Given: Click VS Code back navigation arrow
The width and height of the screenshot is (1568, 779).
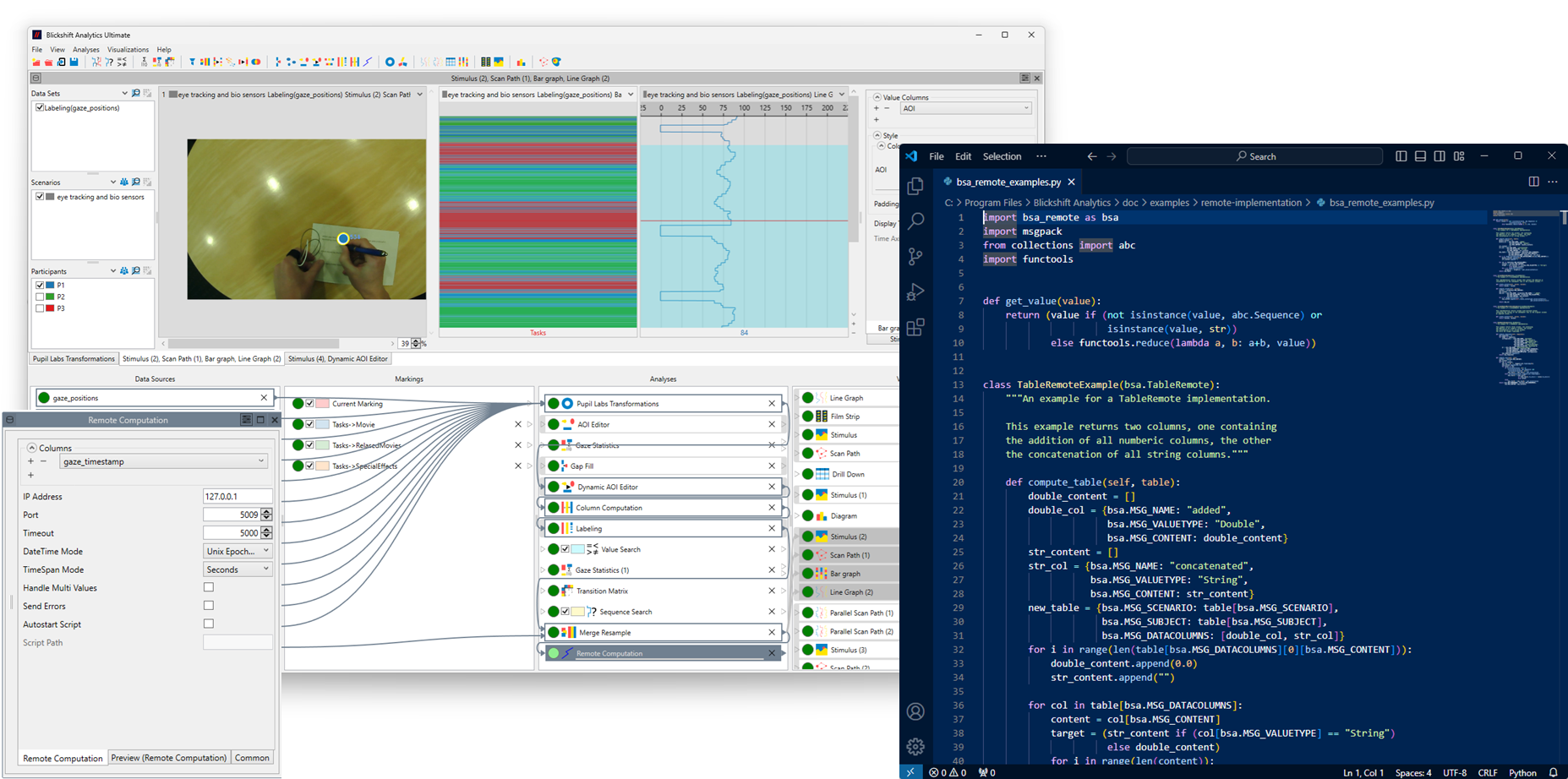Looking at the screenshot, I should 1092,156.
